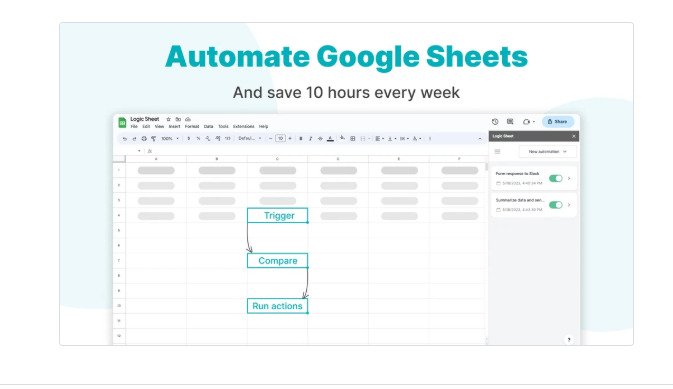
Task: Toggle the Form response to Slack automation
Action: [x=555, y=178]
